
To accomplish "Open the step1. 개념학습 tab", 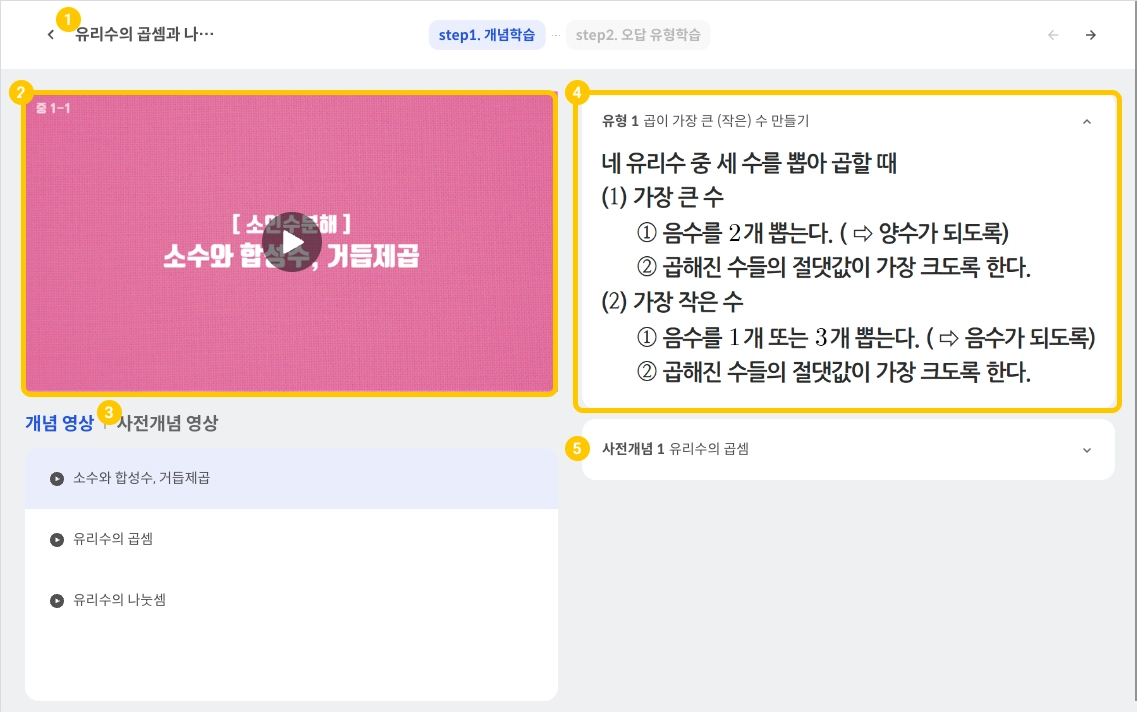I will 487,35.
